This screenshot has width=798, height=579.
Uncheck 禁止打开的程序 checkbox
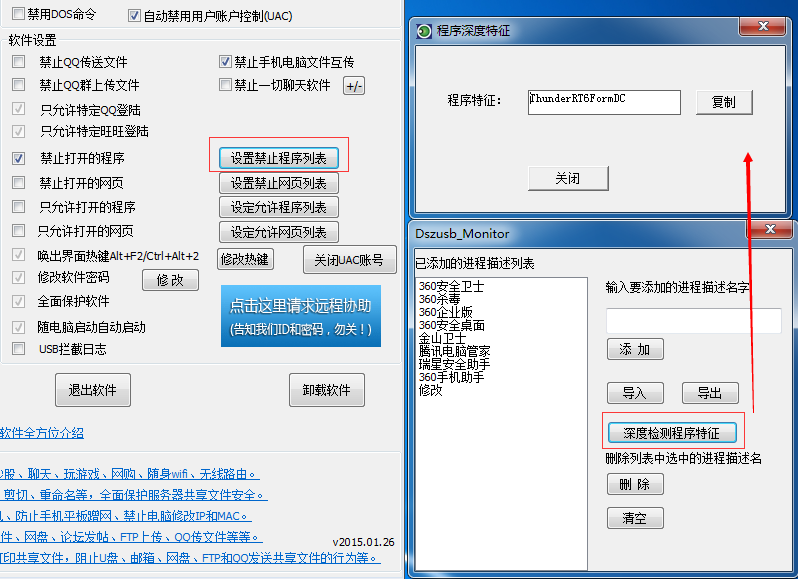(19, 158)
